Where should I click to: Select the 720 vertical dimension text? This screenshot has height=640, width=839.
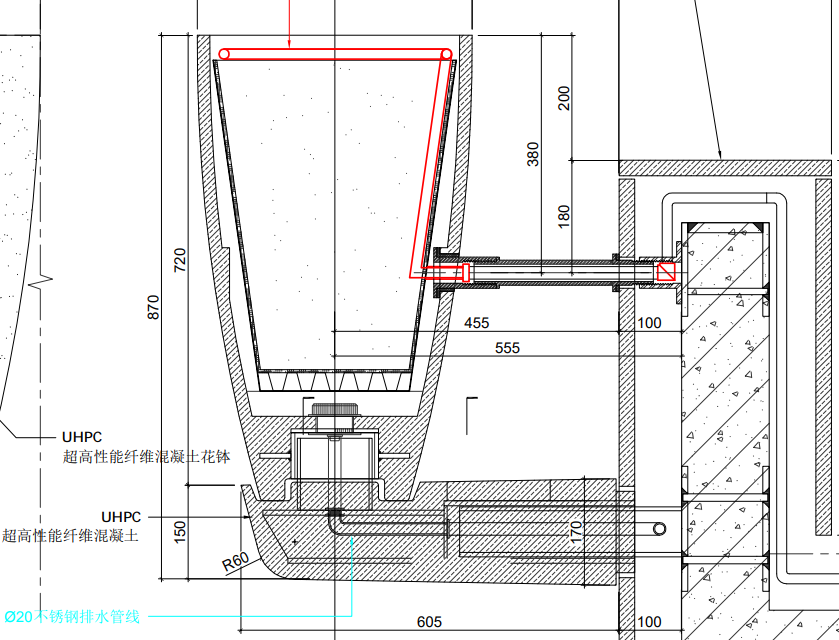point(180,259)
